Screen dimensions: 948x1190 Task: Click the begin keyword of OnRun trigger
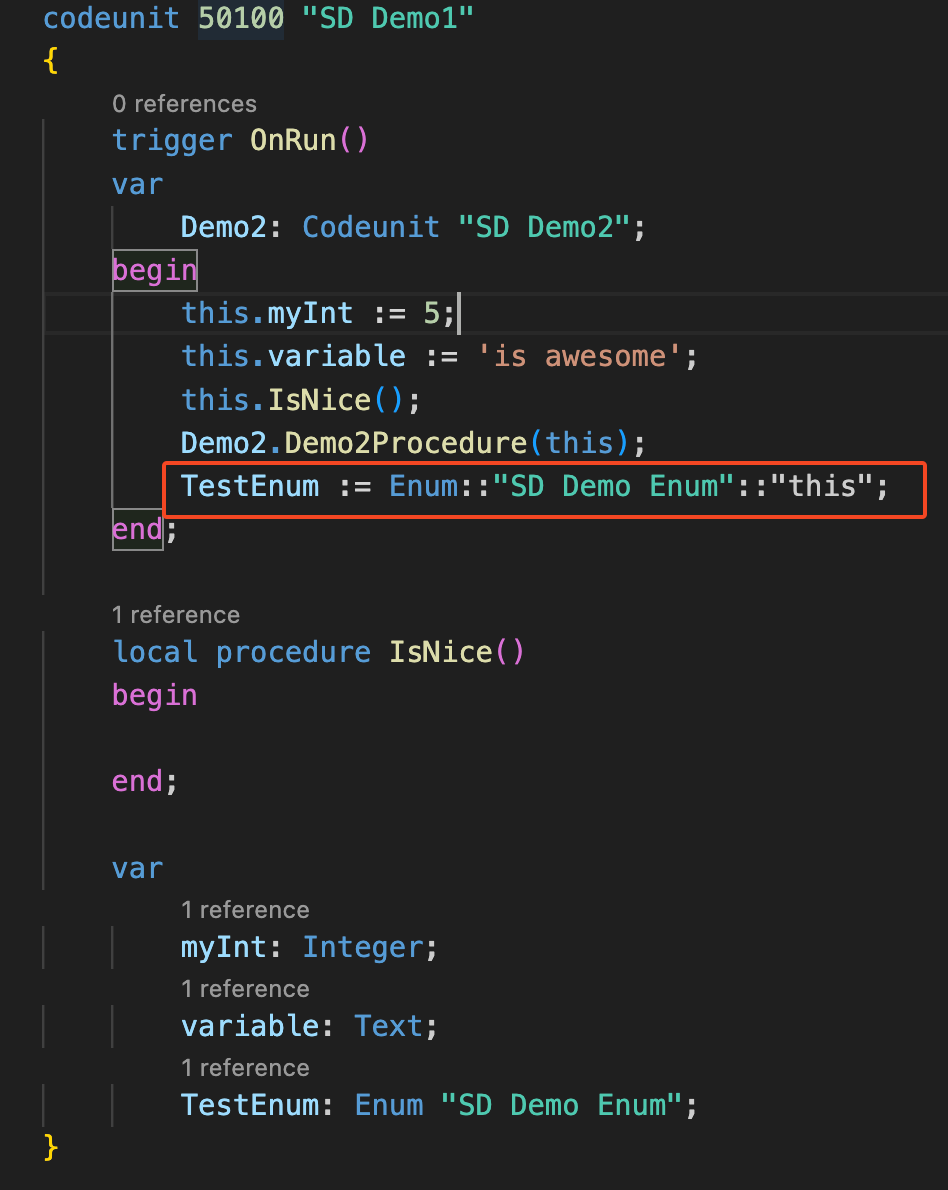point(154,270)
